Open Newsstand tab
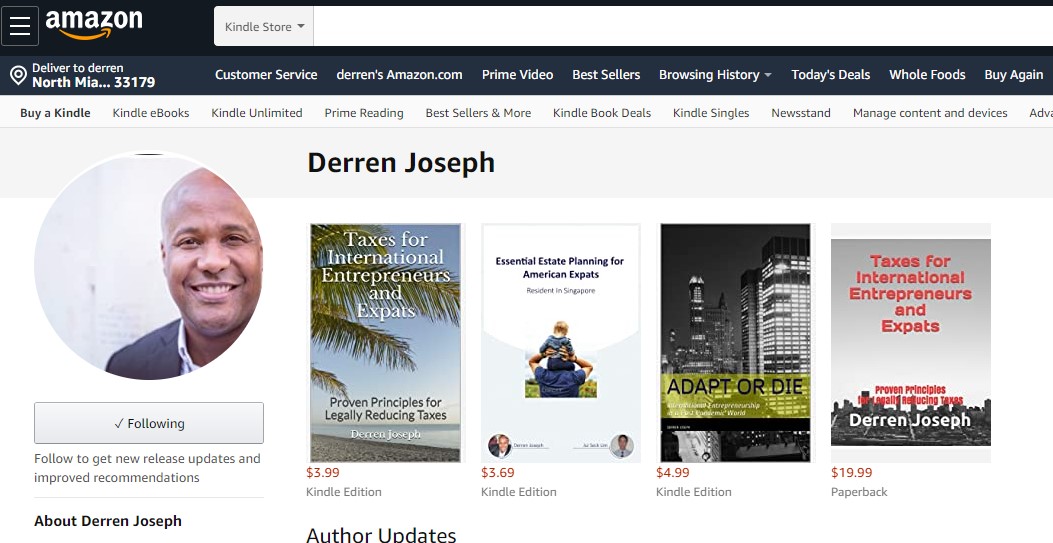This screenshot has width=1053, height=543. click(801, 113)
